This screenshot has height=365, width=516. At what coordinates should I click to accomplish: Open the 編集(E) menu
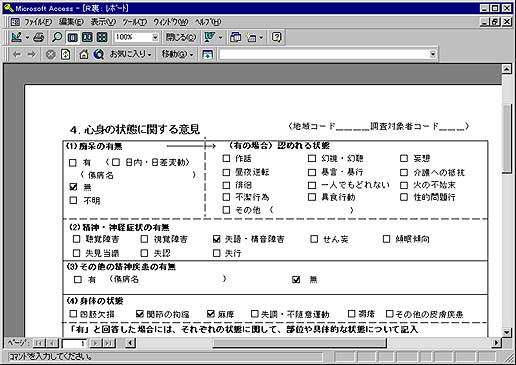point(71,22)
